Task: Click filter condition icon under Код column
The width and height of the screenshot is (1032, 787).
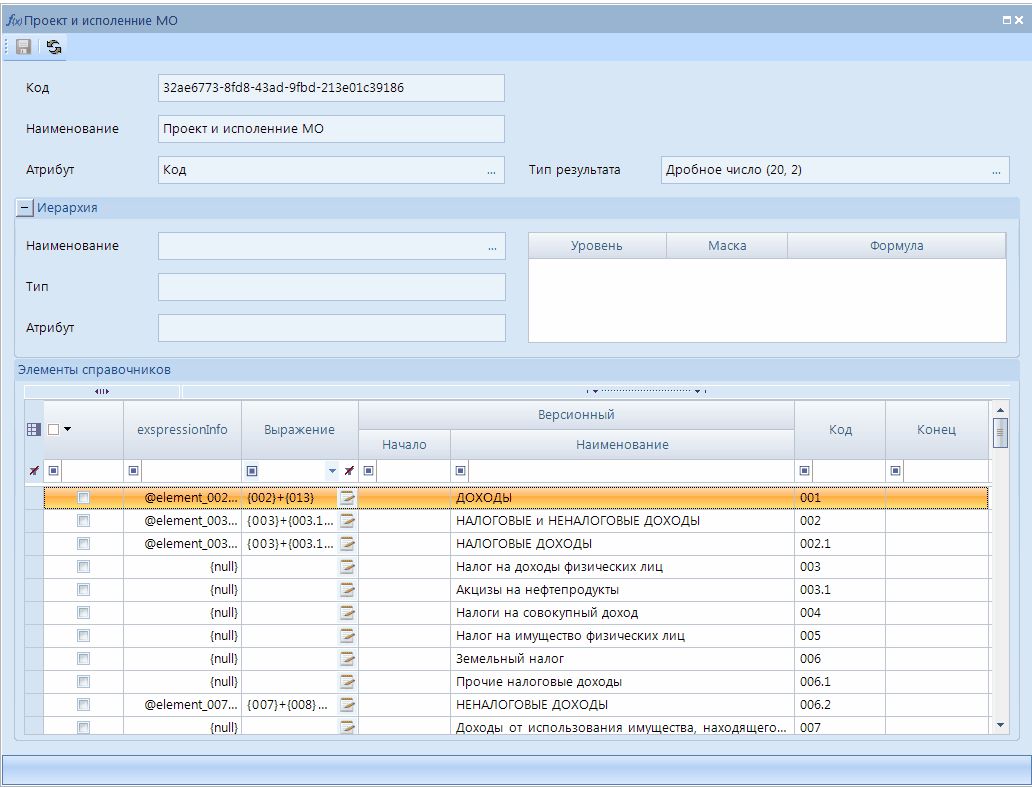Action: click(804, 470)
